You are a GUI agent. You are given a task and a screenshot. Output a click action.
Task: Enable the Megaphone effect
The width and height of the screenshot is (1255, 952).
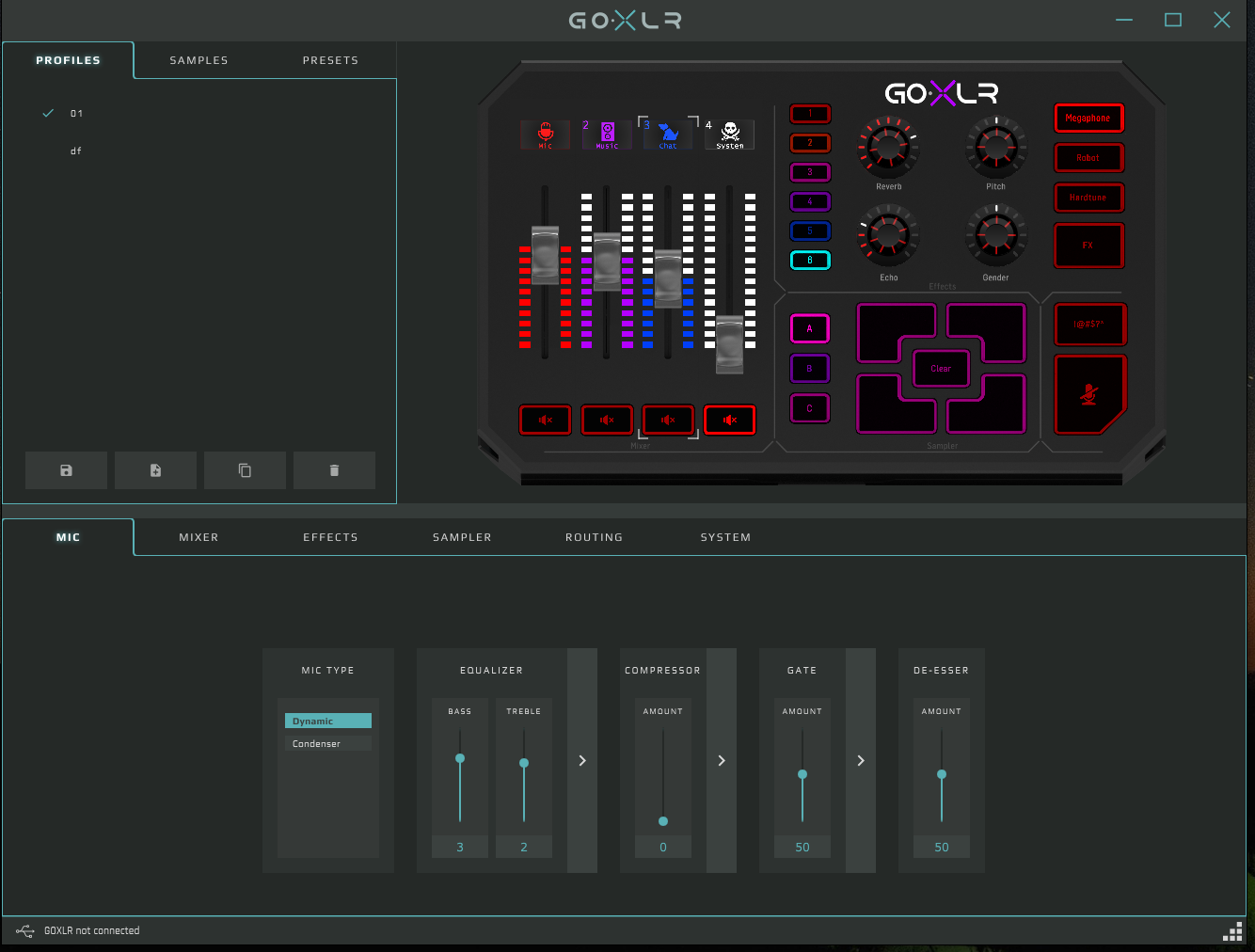click(x=1088, y=118)
